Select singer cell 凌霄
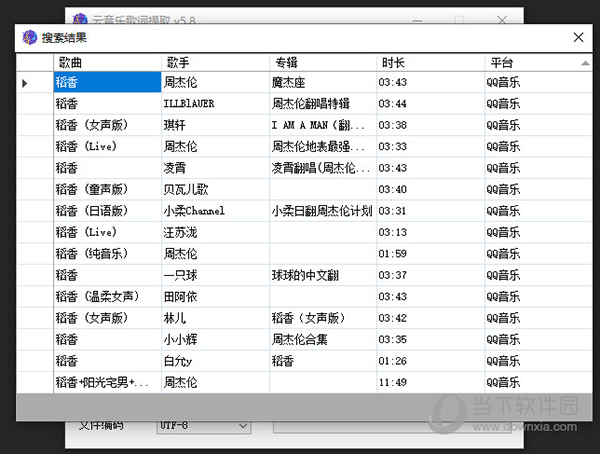 215,168
